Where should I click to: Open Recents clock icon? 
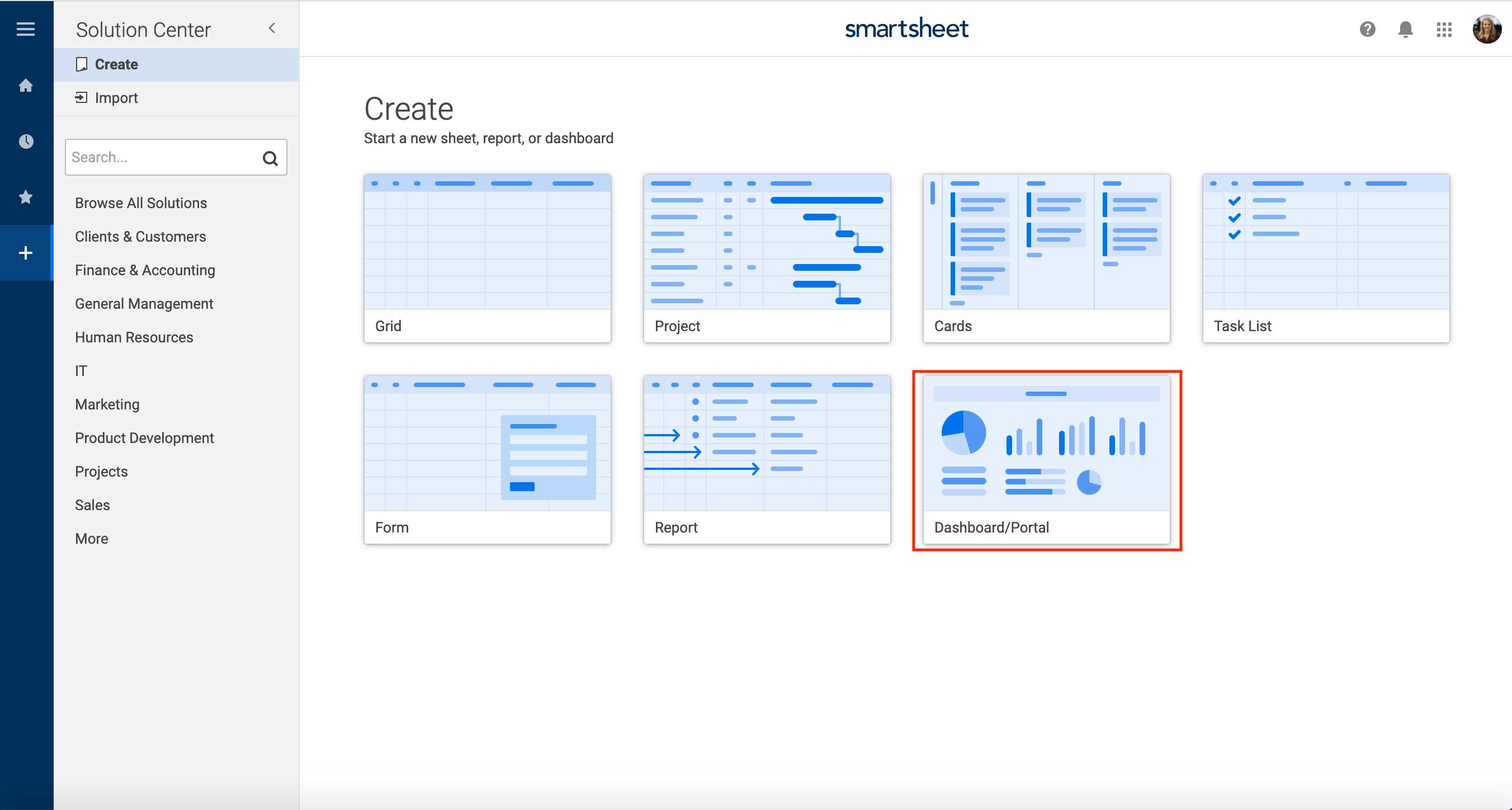pyautogui.click(x=25, y=142)
